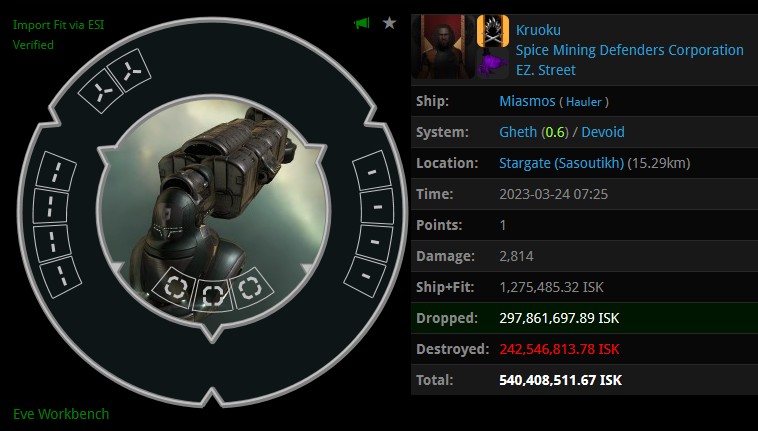Open Stargate (Sasoutikh) location link

[x=561, y=163]
